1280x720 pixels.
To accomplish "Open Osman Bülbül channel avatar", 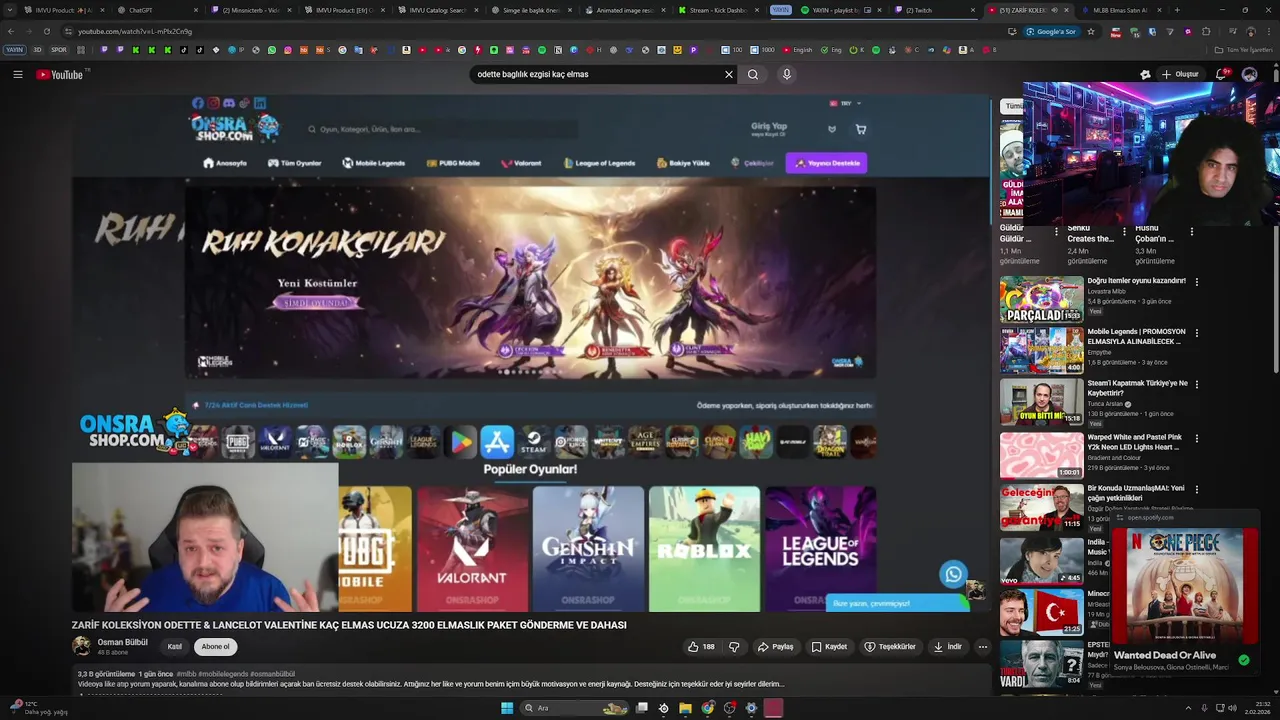I will coord(81,646).
